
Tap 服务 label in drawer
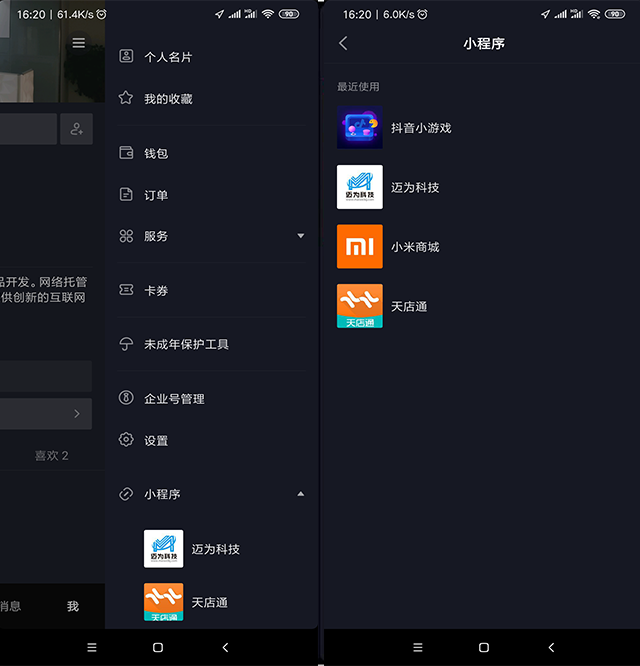(x=156, y=236)
